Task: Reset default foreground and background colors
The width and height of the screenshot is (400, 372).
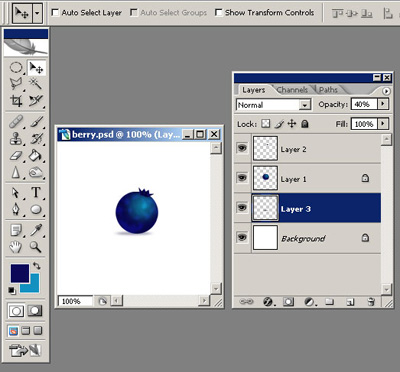Action: click(12, 290)
